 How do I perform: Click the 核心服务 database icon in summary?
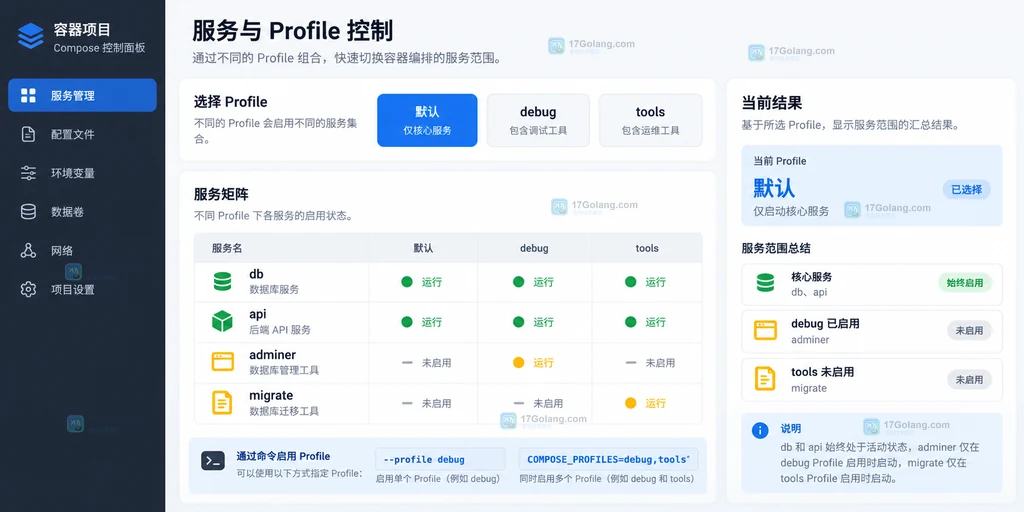pos(765,283)
